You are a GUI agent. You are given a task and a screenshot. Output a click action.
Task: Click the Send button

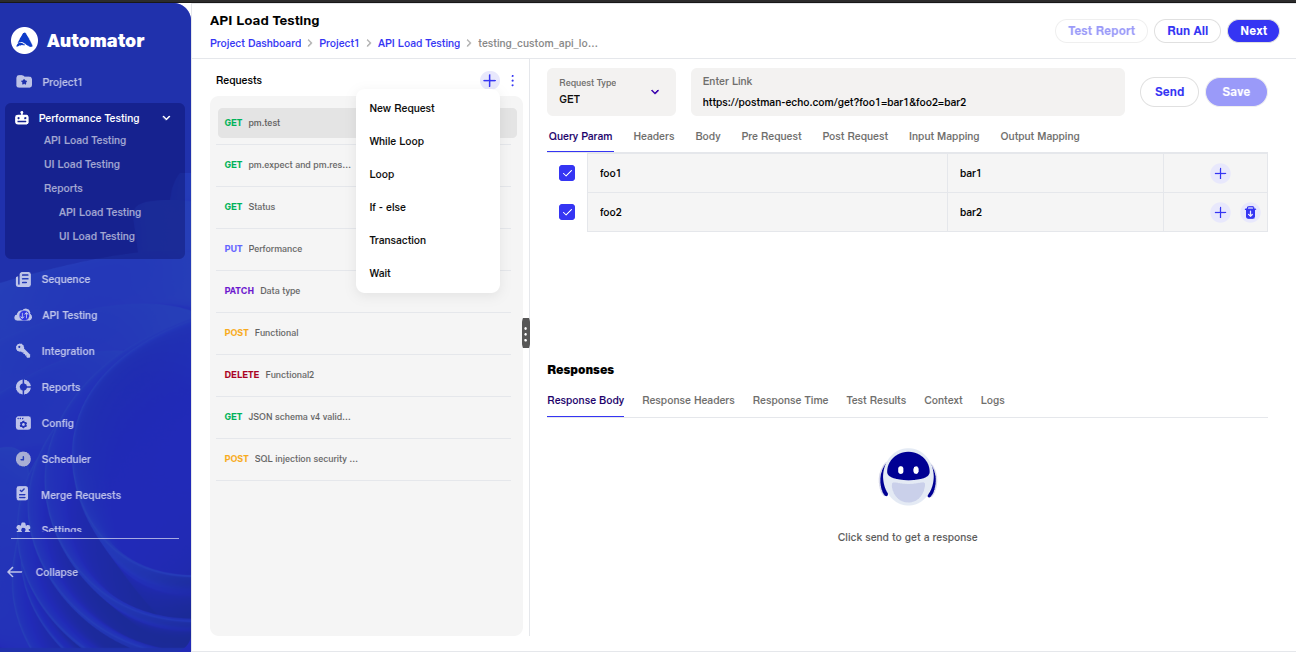1169,92
